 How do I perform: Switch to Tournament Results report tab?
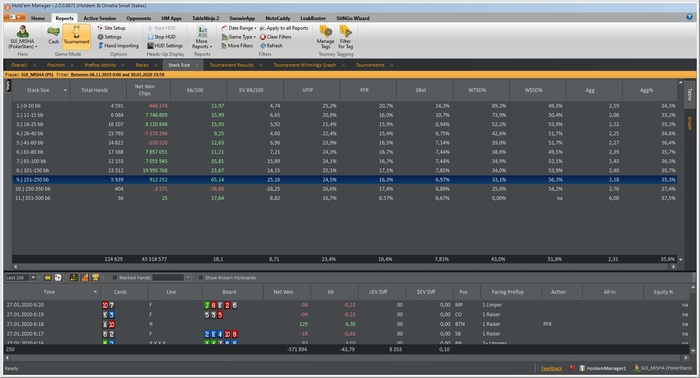(231, 65)
